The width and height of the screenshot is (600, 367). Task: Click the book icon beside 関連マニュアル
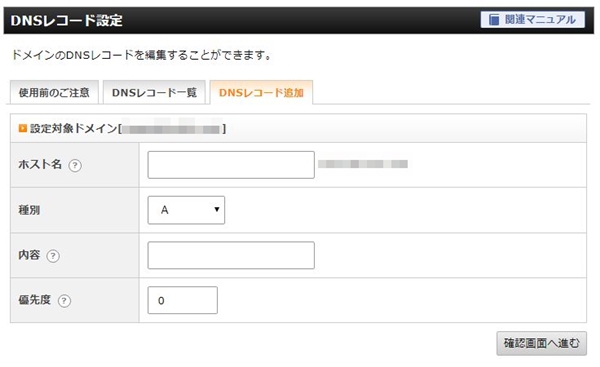pyautogui.click(x=494, y=20)
